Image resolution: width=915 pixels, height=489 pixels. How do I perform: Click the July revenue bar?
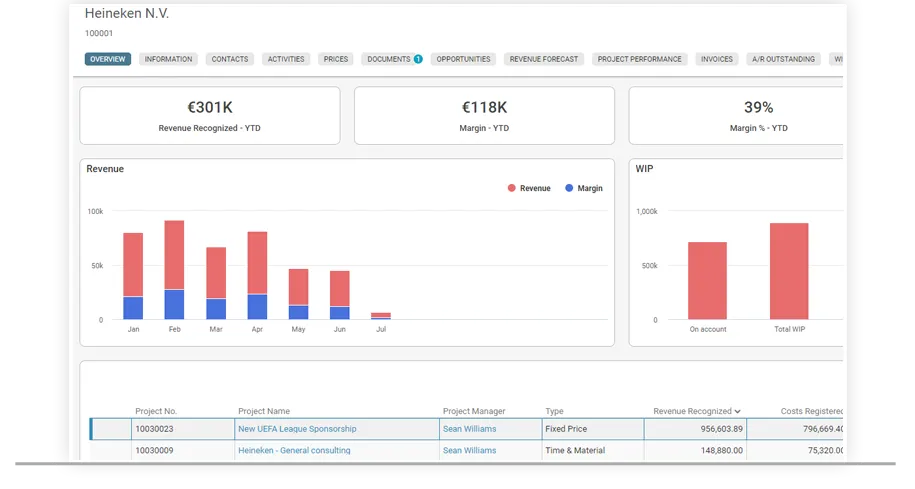tap(381, 315)
